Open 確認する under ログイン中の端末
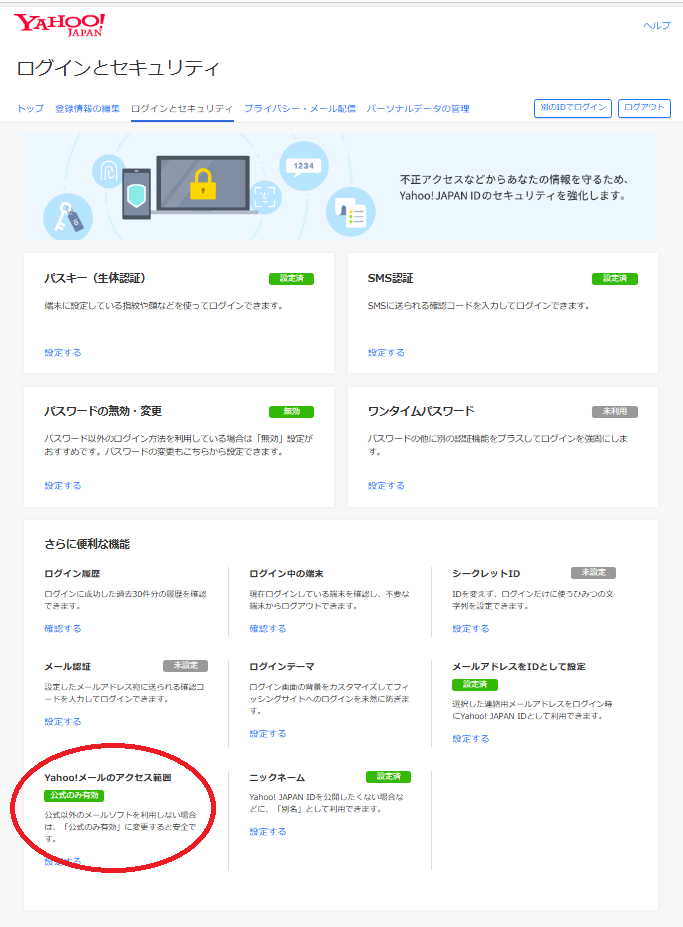 268,628
